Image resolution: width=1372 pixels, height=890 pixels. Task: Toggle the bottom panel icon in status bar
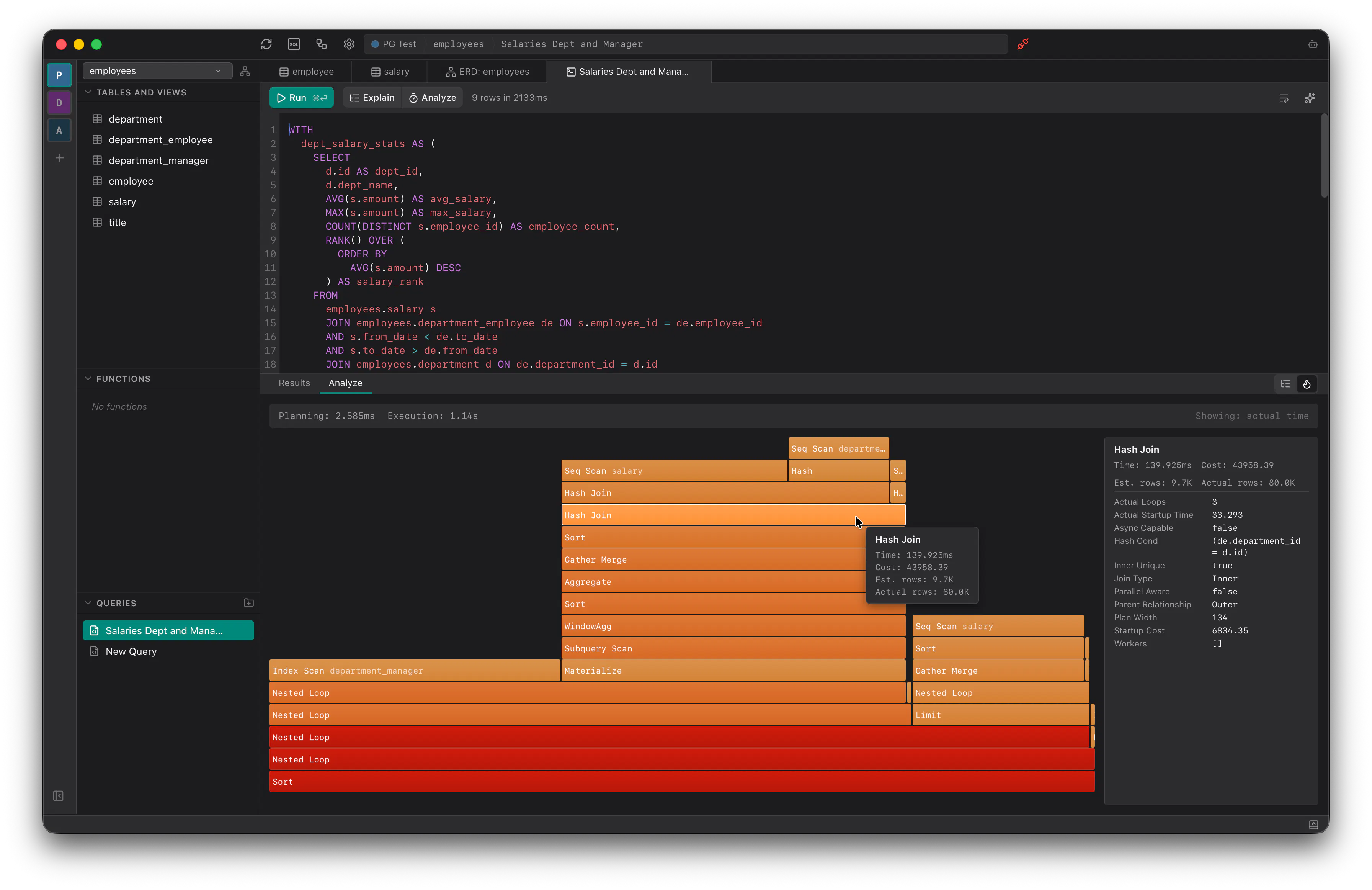1314,825
